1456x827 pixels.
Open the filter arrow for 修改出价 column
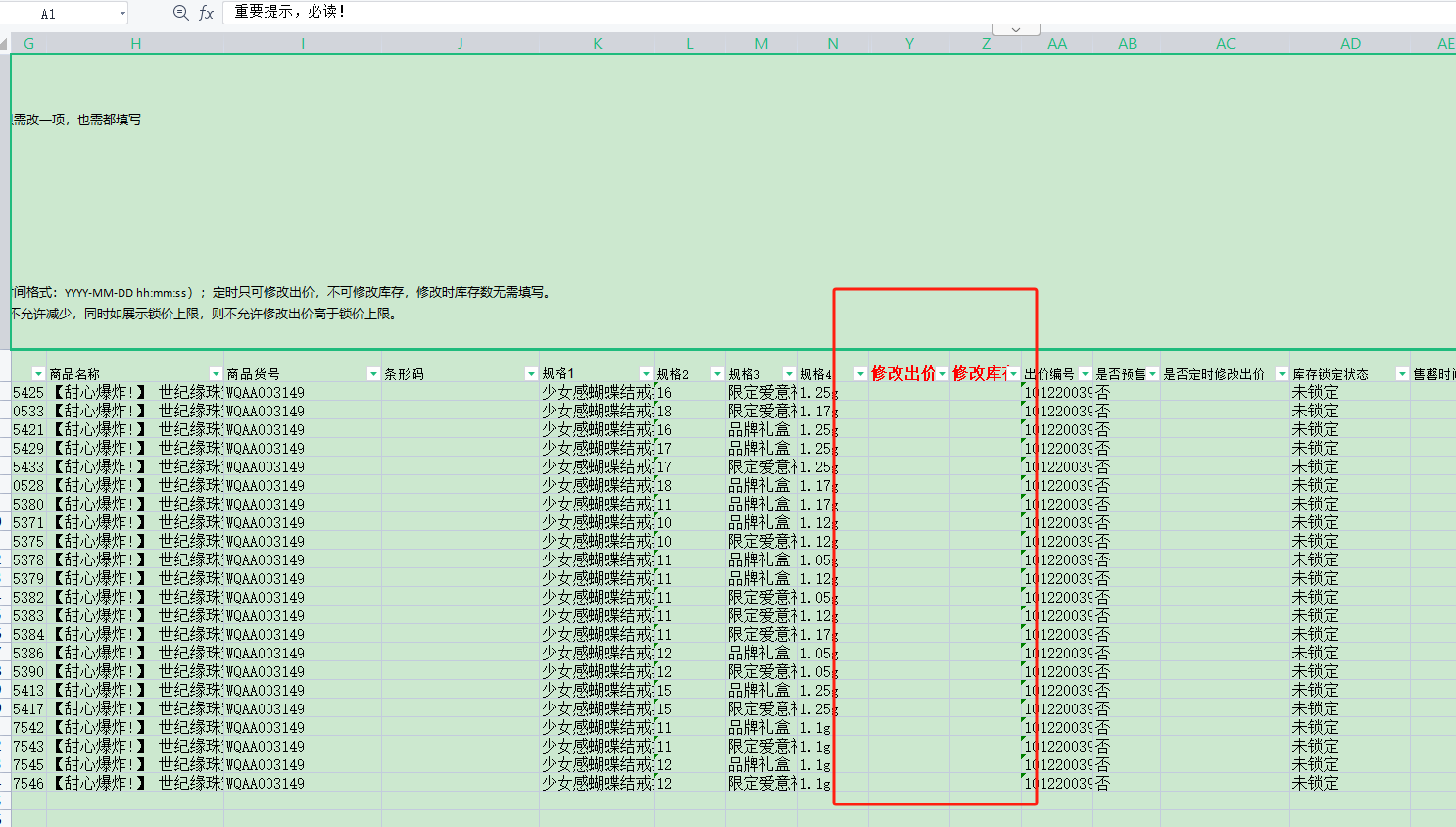[942, 374]
